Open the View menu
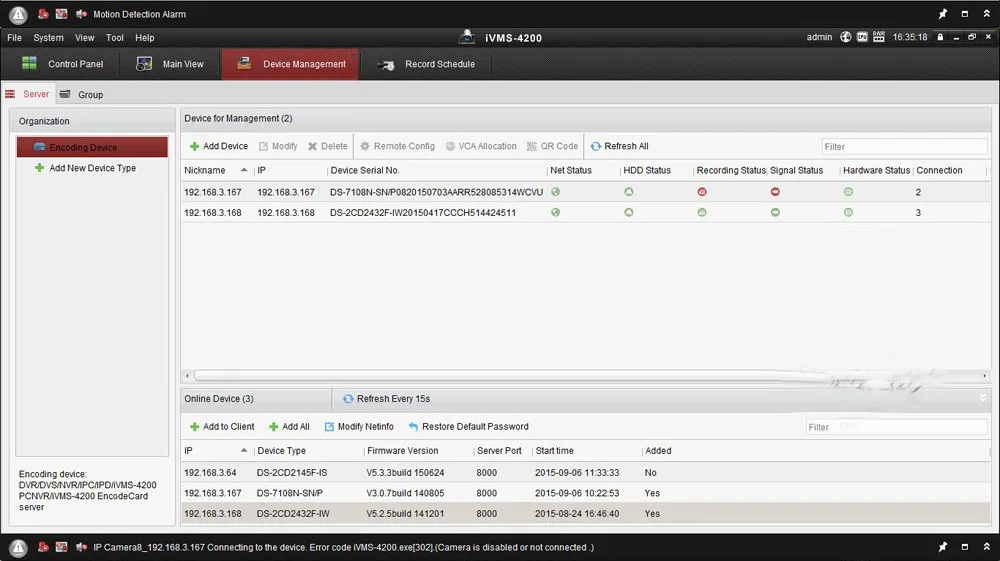Screen dimensions: 1000x561 pyautogui.click(x=84, y=38)
